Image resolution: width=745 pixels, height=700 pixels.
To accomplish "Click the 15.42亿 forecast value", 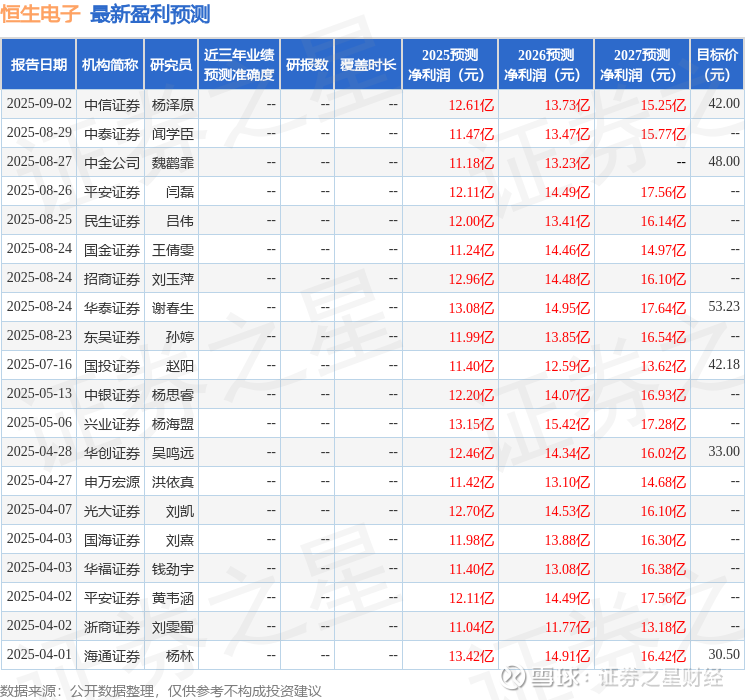I will tap(567, 424).
